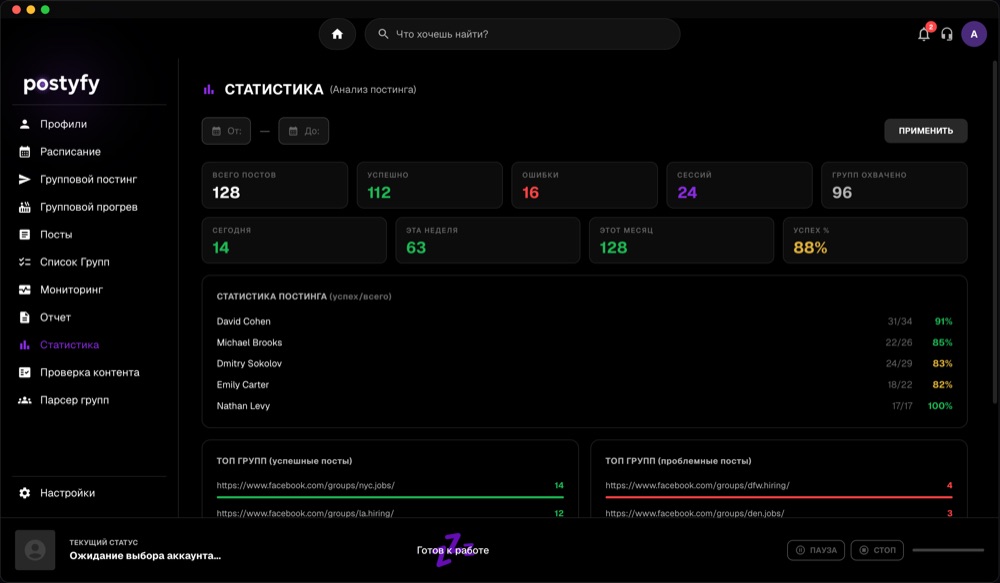The image size is (1000, 583).
Task: Click the Мониторинг pulse icon
Action: (x=25, y=290)
